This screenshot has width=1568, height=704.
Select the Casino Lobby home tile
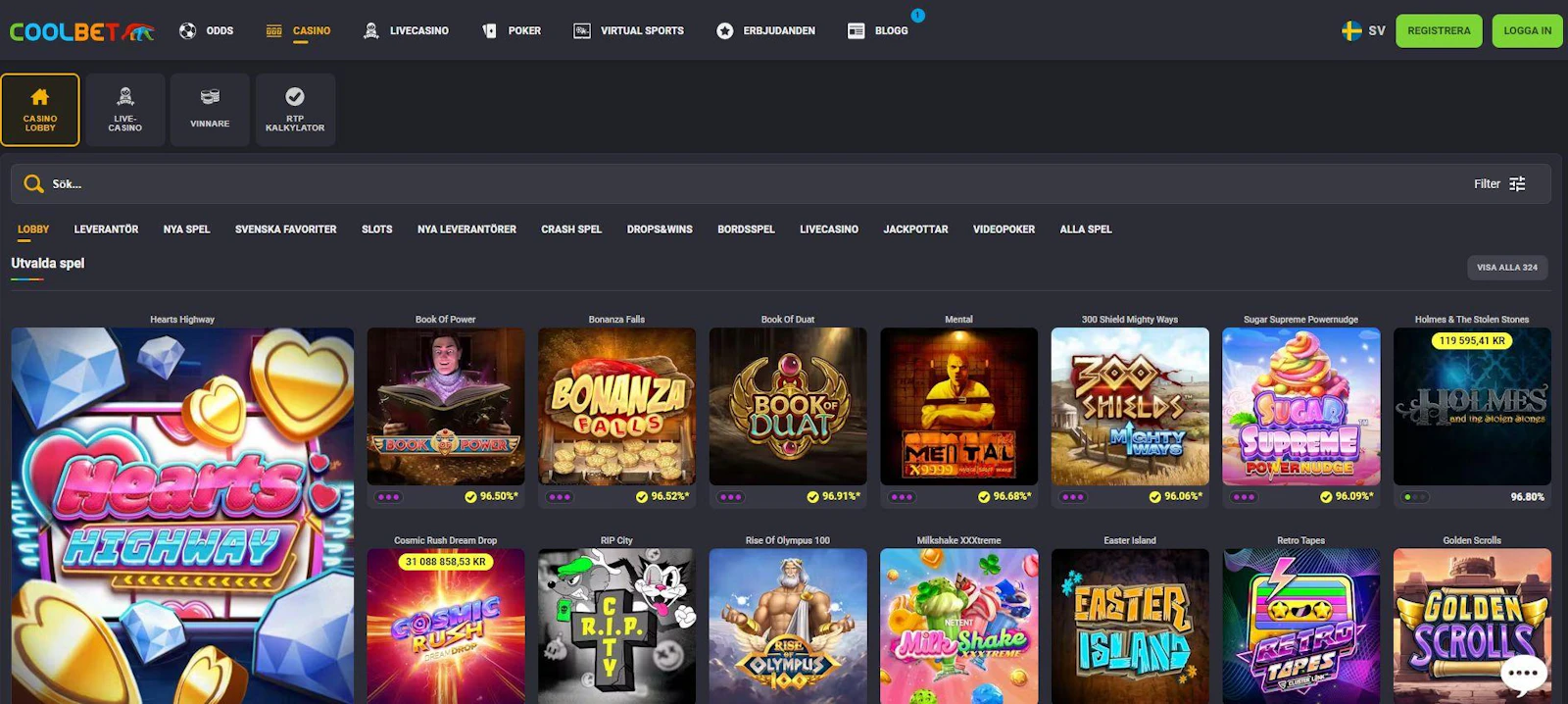[40, 110]
